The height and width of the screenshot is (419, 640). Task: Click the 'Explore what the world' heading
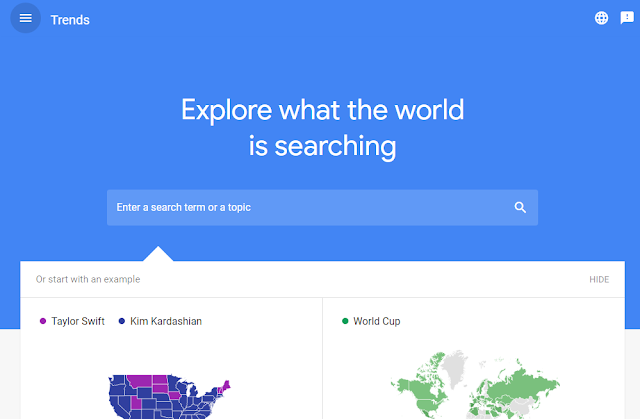[322, 109]
